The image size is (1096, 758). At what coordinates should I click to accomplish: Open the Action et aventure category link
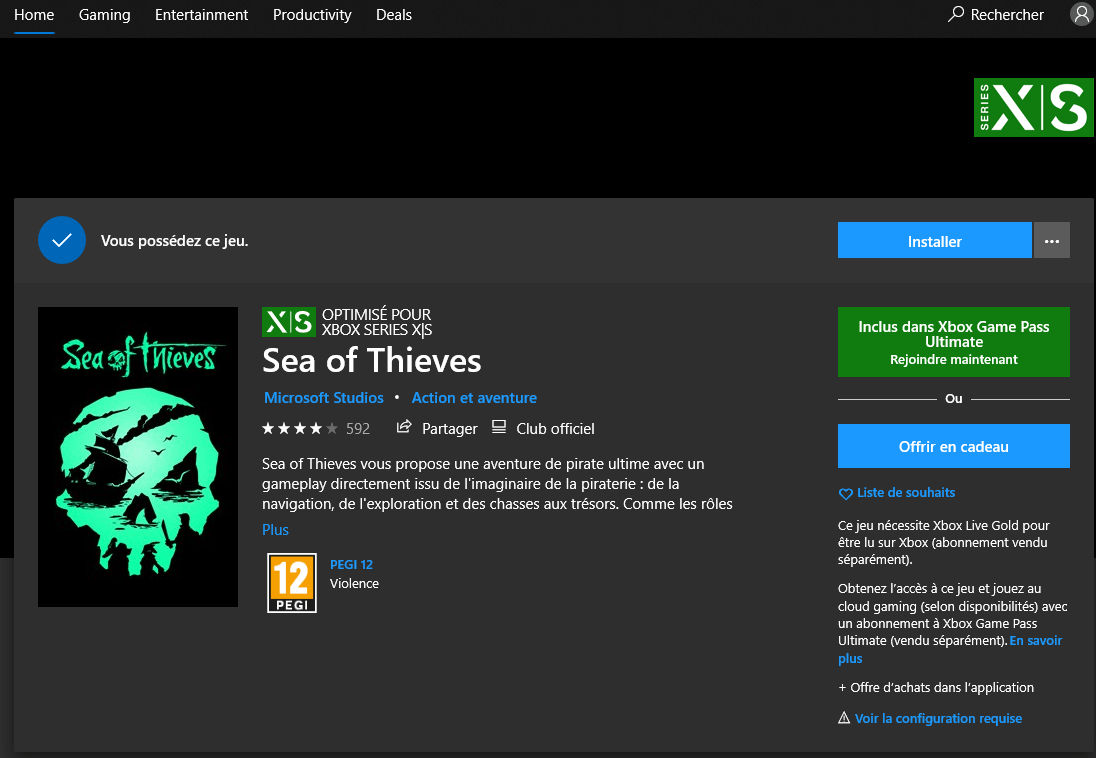(474, 397)
